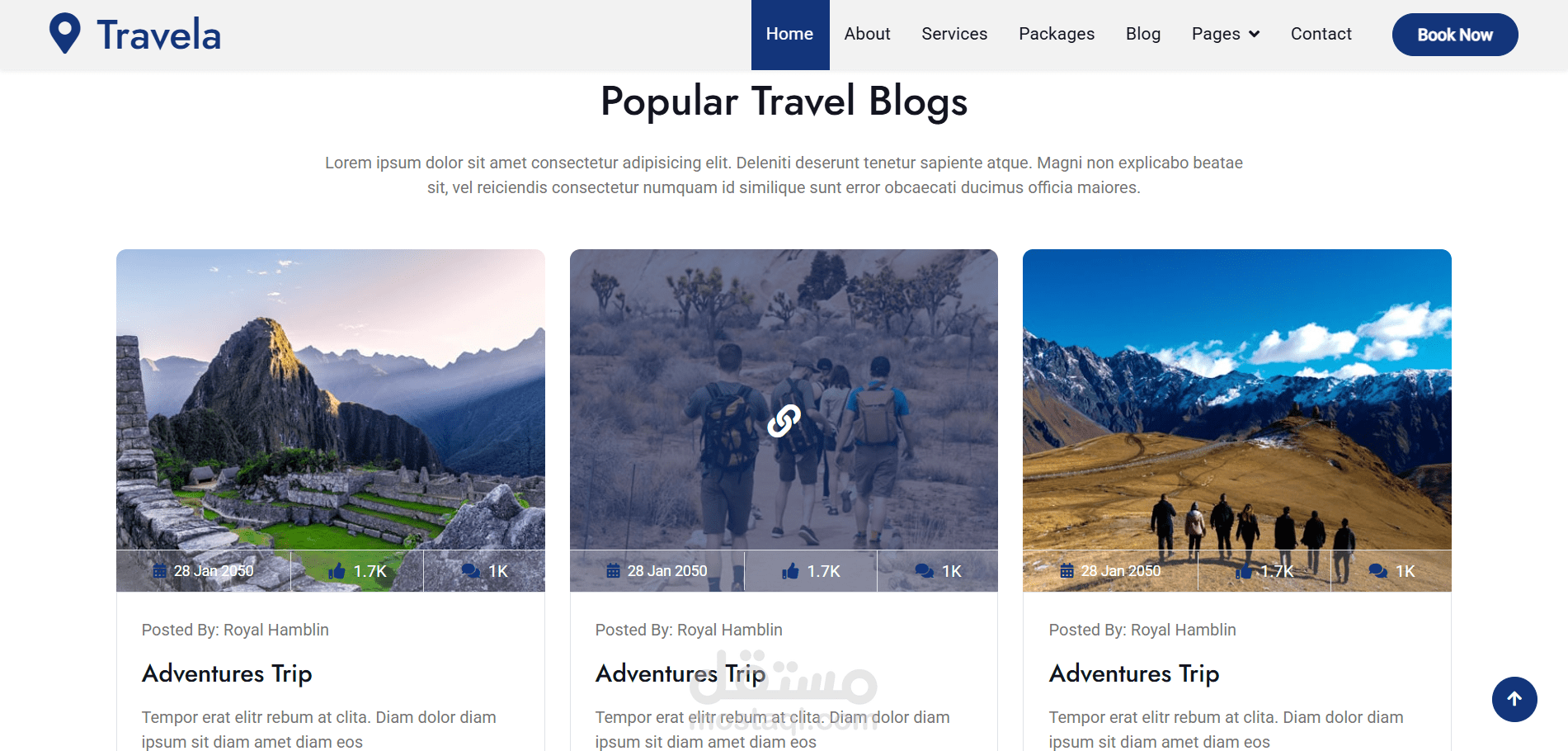Viewport: 1568px width, 751px height.
Task: Click the snowy mountain hikers blog image
Action: [1236, 399]
